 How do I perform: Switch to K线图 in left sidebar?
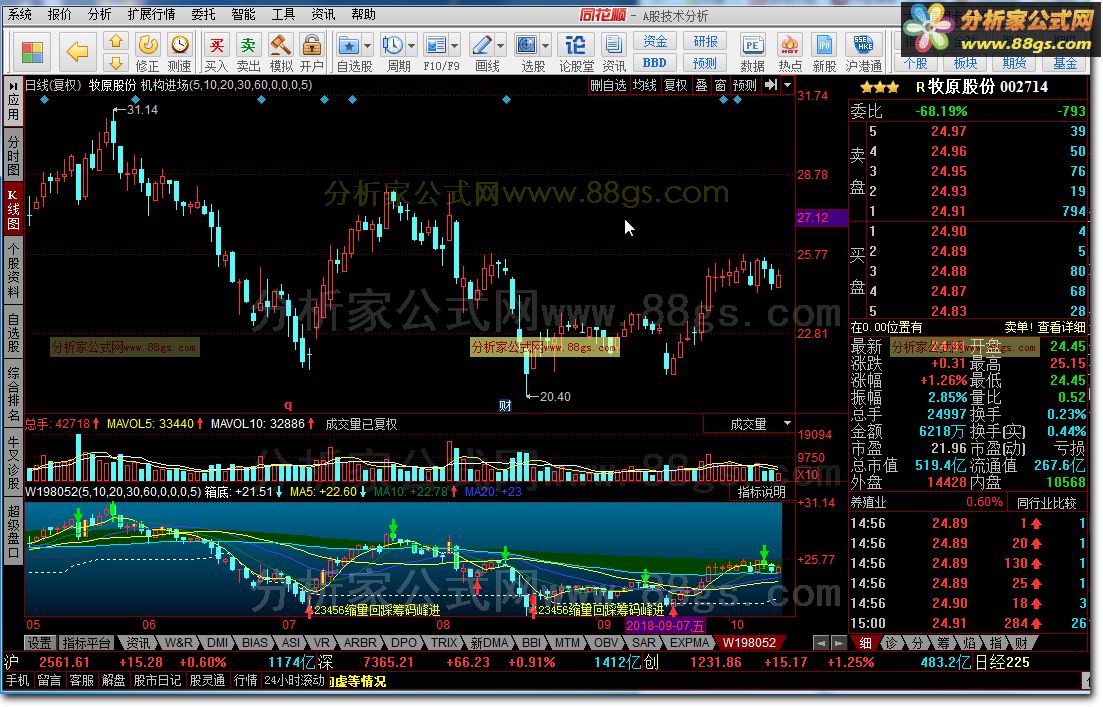(13, 209)
